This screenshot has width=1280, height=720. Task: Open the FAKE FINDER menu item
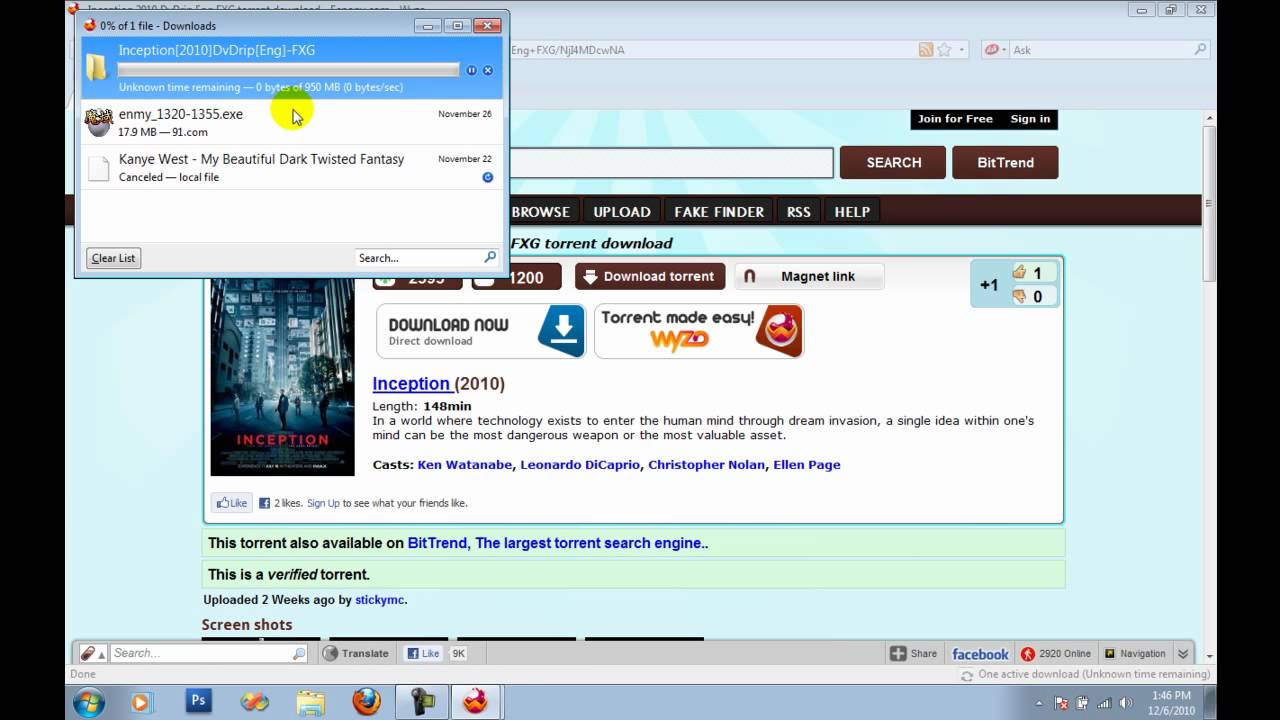[719, 211]
